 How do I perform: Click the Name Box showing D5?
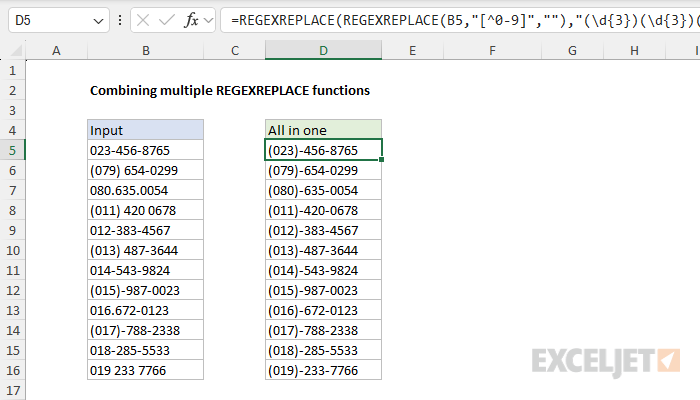click(x=58, y=20)
